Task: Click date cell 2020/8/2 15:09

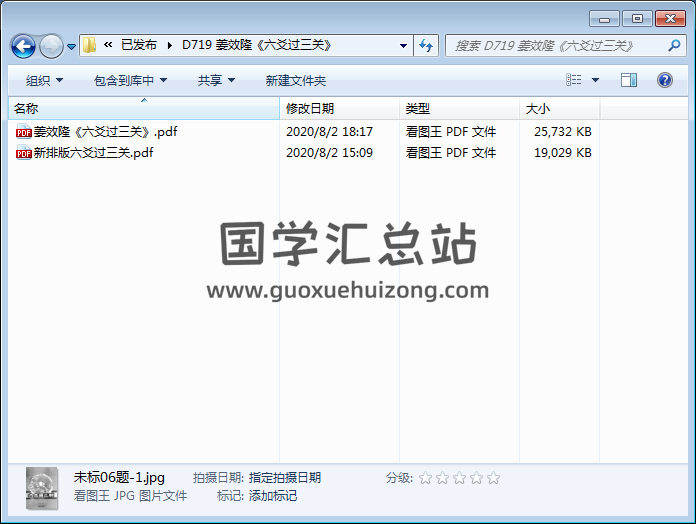Action: pyautogui.click(x=329, y=153)
